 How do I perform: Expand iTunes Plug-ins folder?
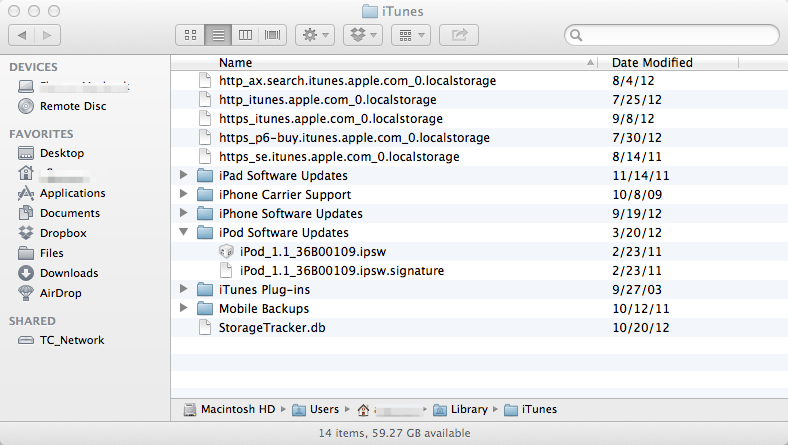point(184,289)
